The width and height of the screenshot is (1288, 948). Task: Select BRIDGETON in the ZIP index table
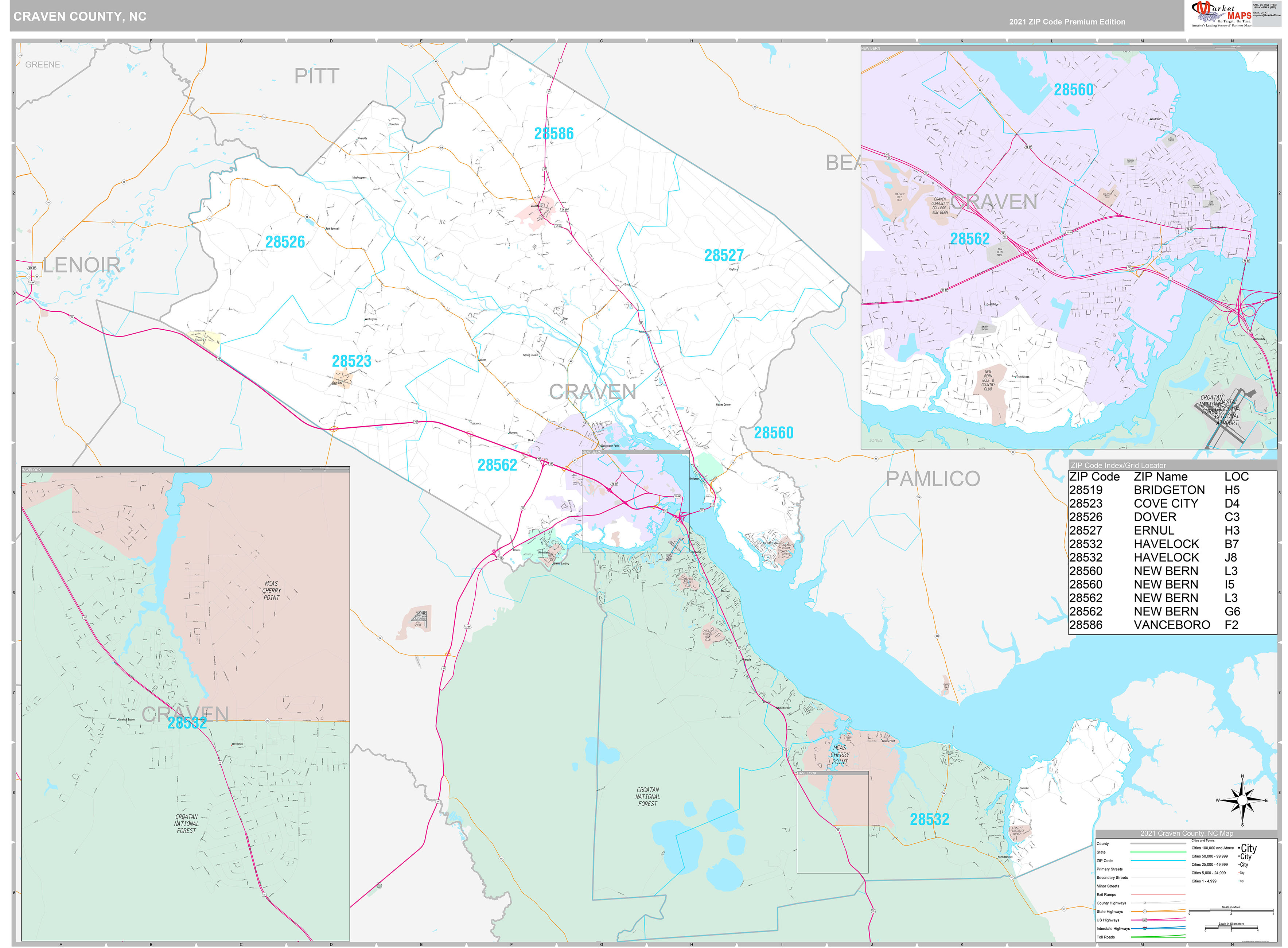point(1169,490)
